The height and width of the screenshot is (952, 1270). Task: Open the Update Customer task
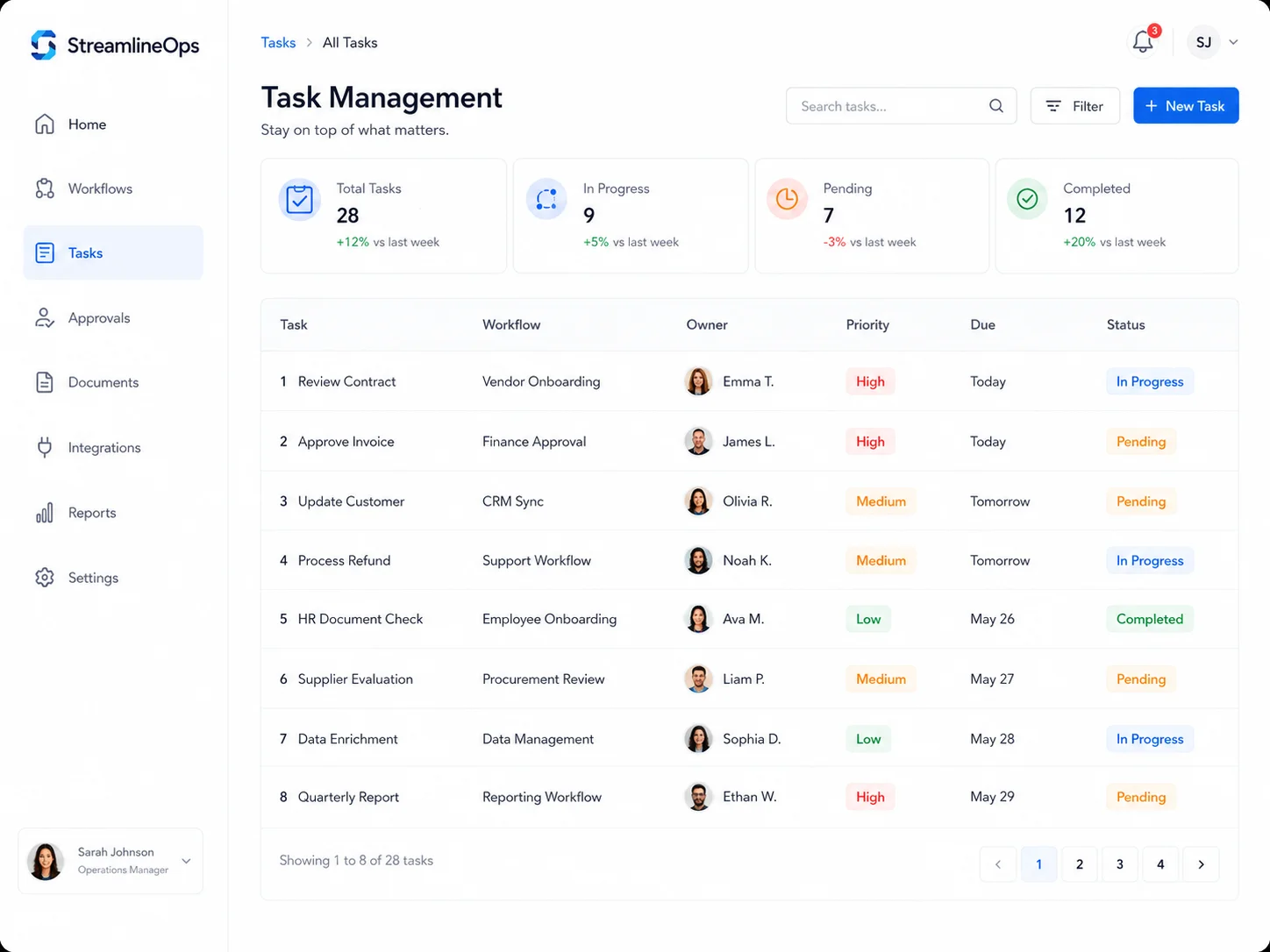click(x=351, y=501)
